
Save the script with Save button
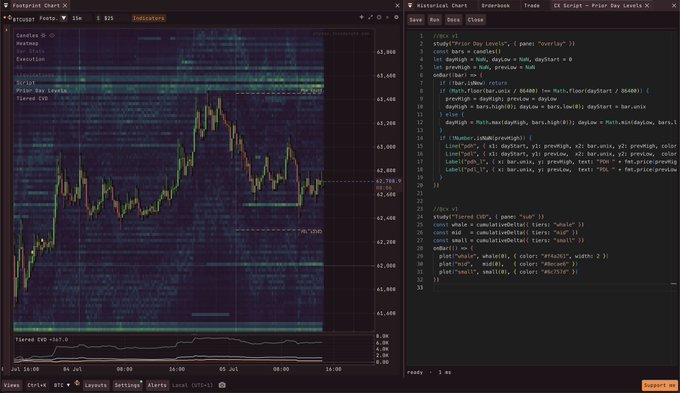(415, 20)
